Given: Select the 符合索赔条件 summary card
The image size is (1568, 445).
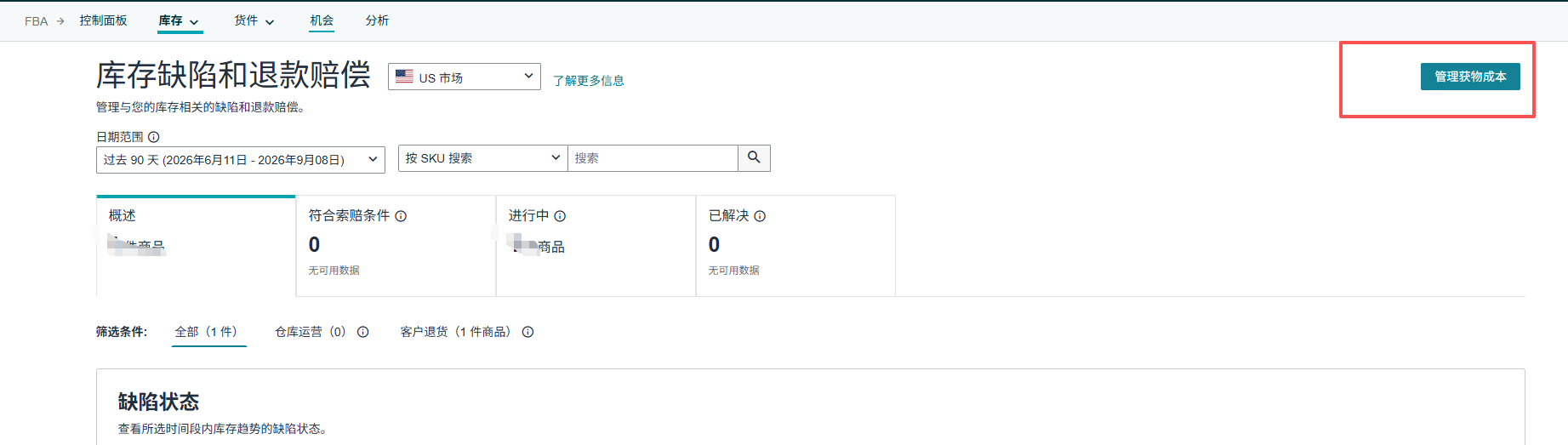Looking at the screenshot, I should click(396, 246).
